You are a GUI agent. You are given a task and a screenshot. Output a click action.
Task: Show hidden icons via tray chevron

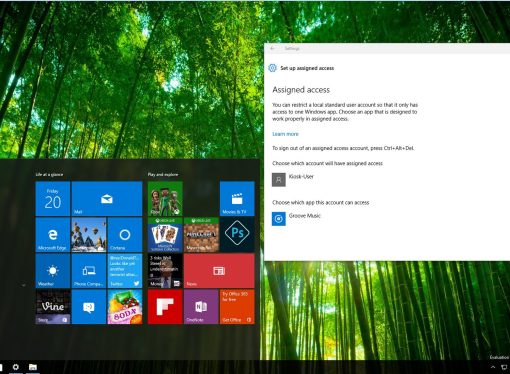click(x=493, y=367)
